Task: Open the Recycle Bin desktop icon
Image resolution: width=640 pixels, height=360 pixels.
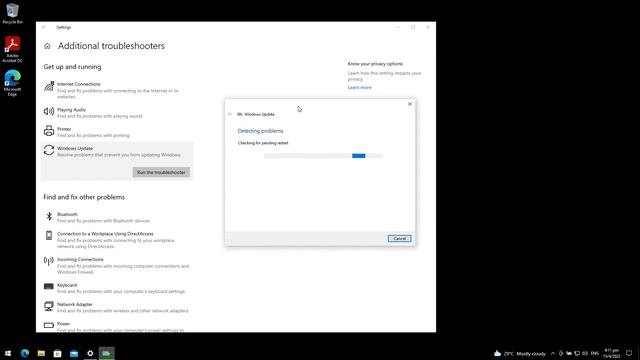Action: point(12,13)
